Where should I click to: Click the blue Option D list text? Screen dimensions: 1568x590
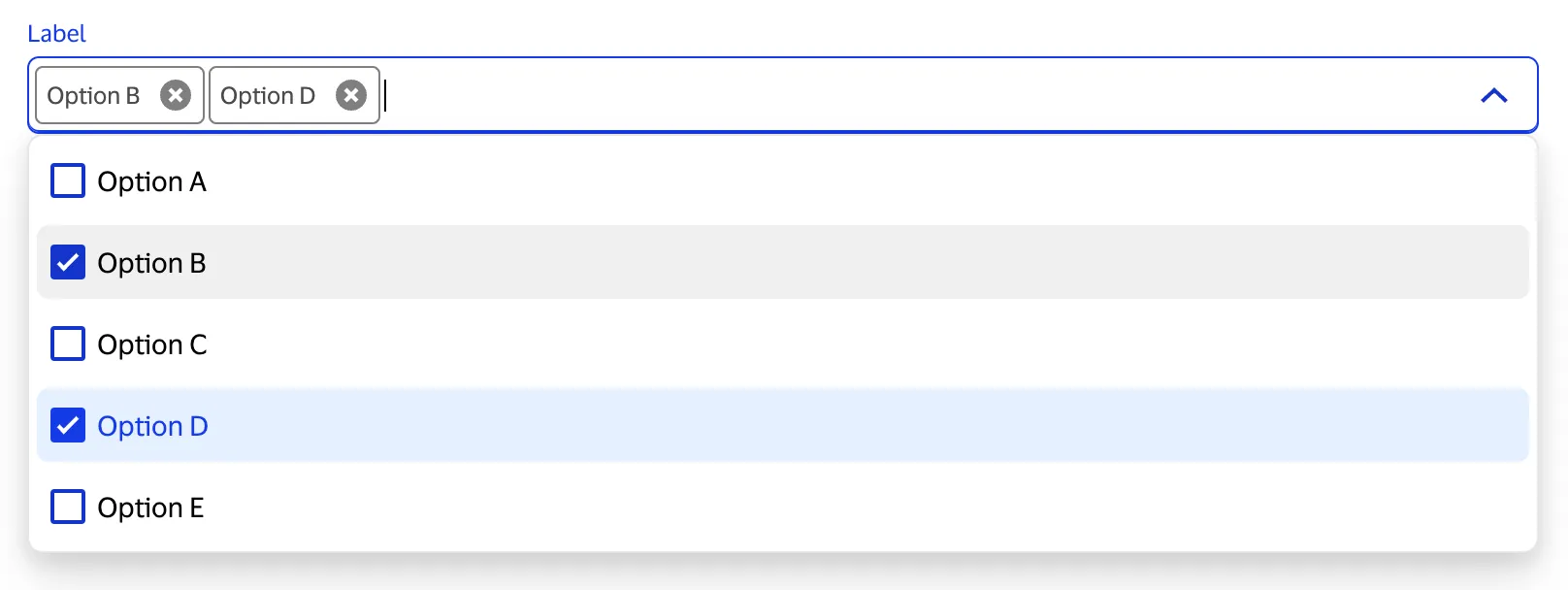[x=152, y=426]
